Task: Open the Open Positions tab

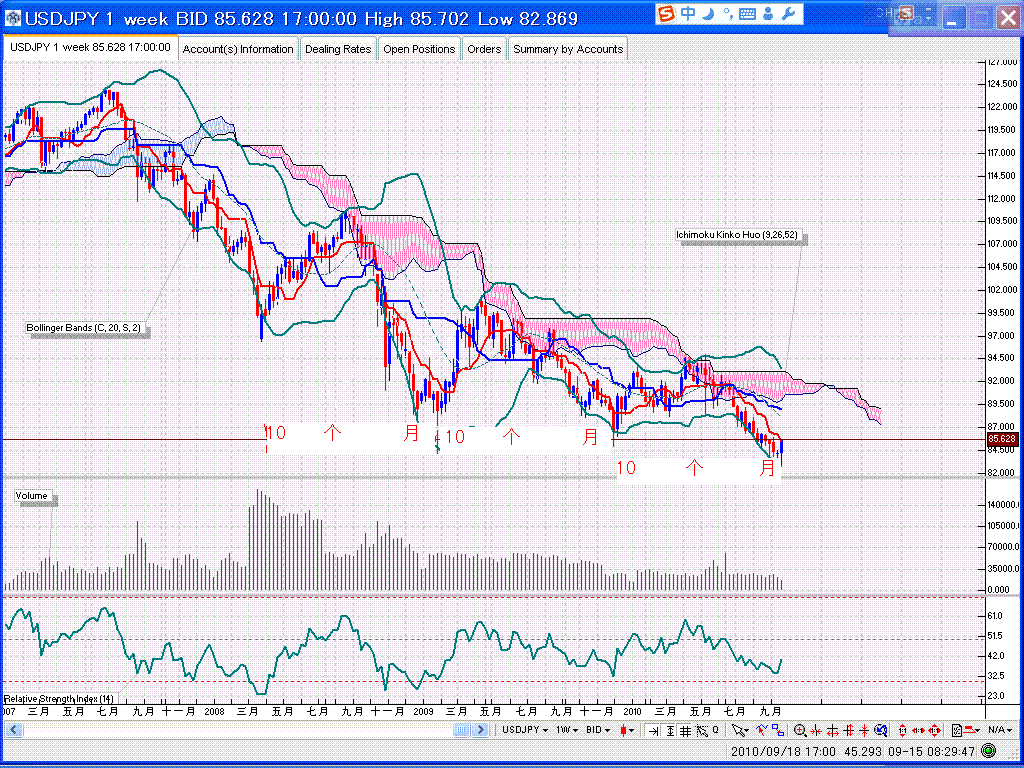Action: click(419, 49)
